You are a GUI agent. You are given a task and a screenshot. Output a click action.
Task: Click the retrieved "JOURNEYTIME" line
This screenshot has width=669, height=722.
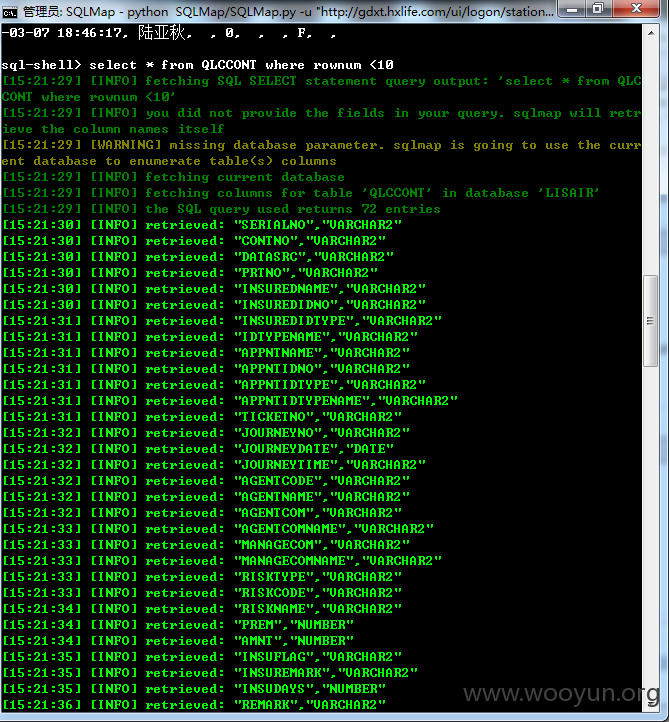pyautogui.click(x=214, y=465)
